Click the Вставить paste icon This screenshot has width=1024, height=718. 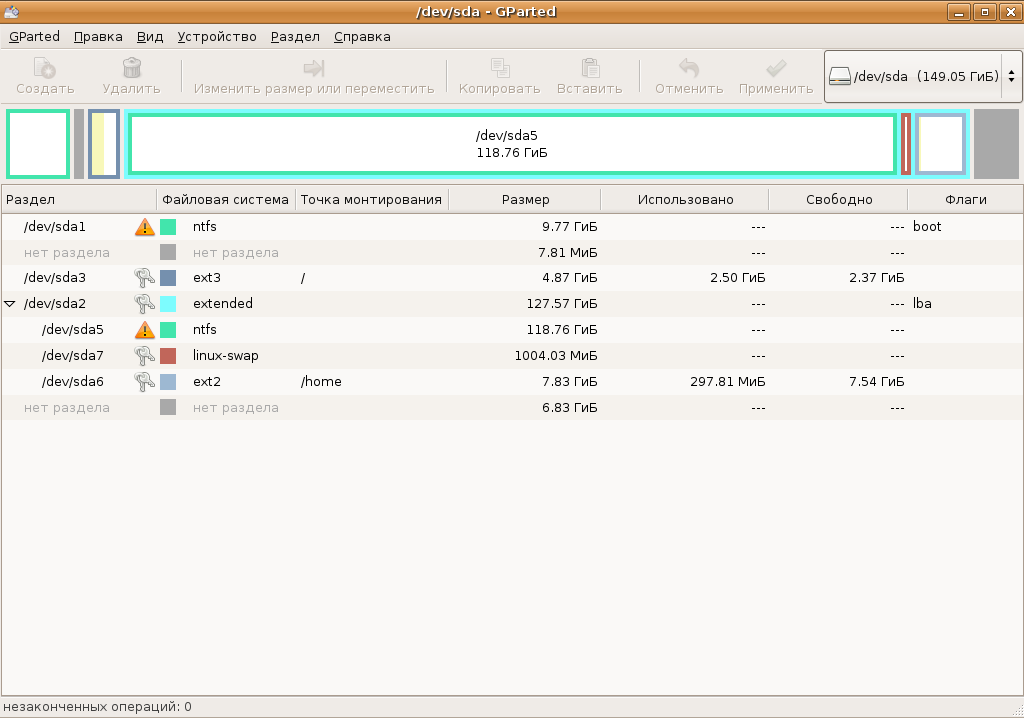(x=590, y=69)
